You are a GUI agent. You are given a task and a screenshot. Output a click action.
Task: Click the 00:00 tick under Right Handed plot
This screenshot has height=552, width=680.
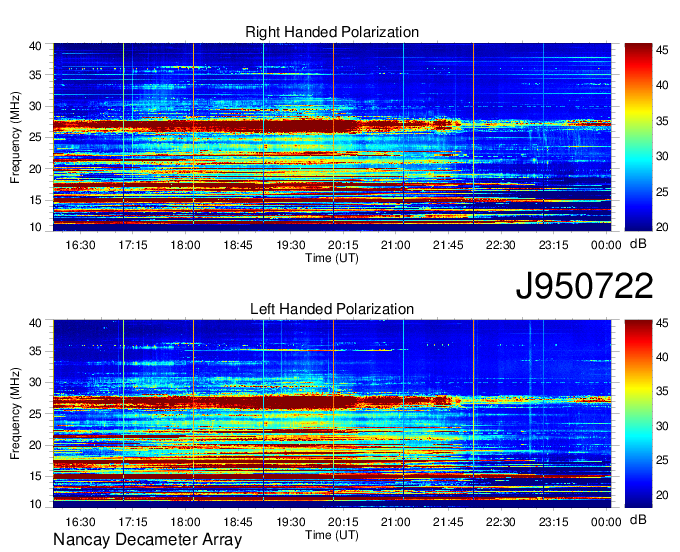tap(606, 245)
